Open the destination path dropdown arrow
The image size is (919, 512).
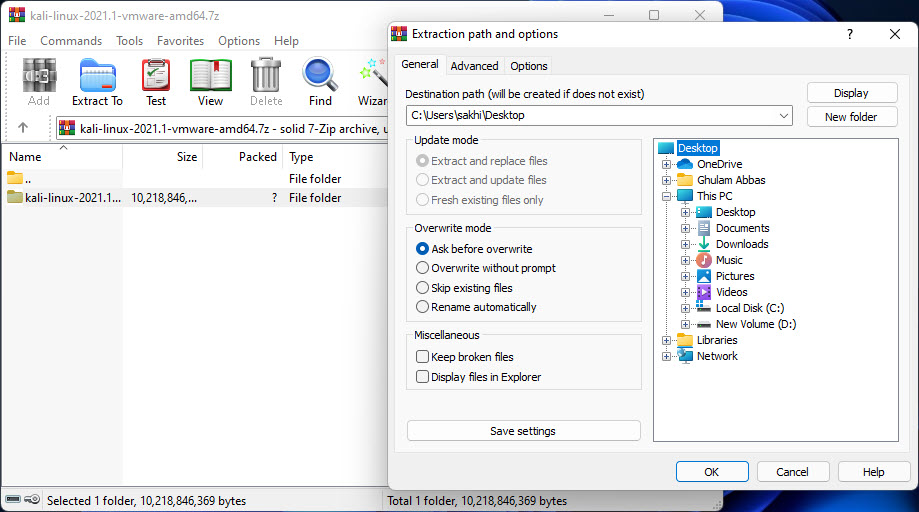tap(784, 115)
